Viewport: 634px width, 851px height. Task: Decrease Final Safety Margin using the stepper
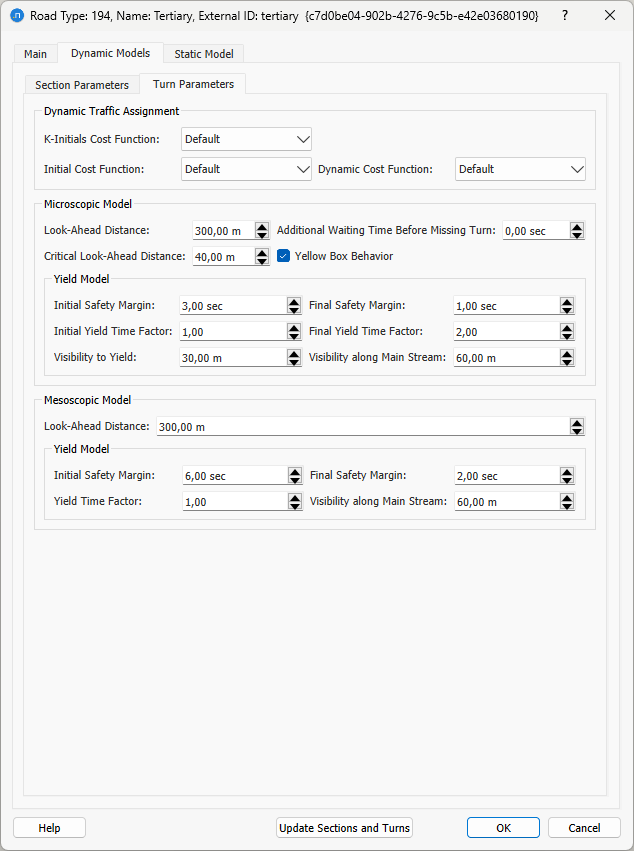click(x=567, y=310)
